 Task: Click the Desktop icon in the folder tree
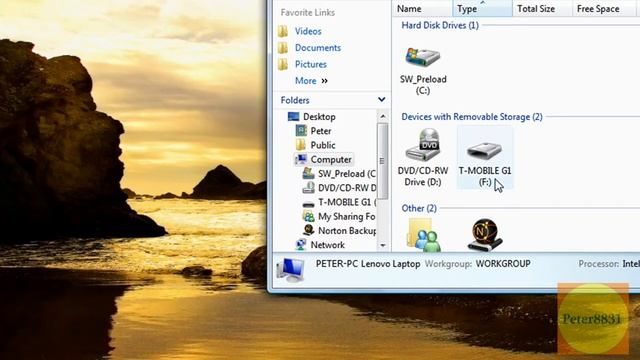pyautogui.click(x=293, y=117)
